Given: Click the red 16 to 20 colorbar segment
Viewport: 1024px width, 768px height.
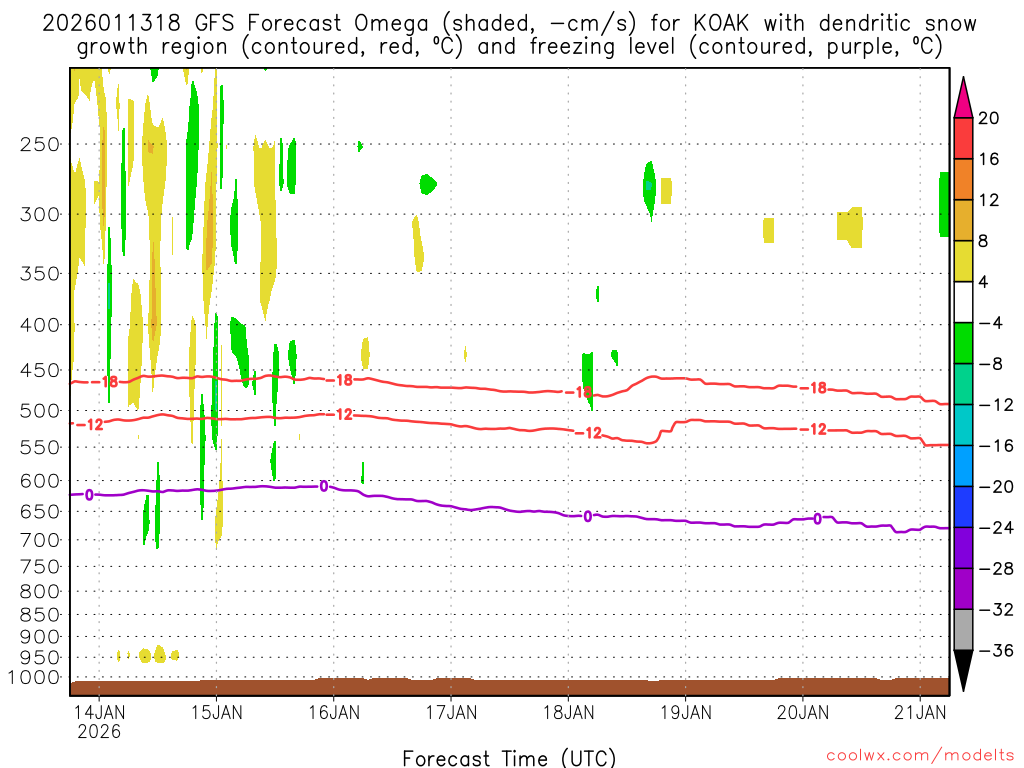Looking at the screenshot, I should pos(963,138).
